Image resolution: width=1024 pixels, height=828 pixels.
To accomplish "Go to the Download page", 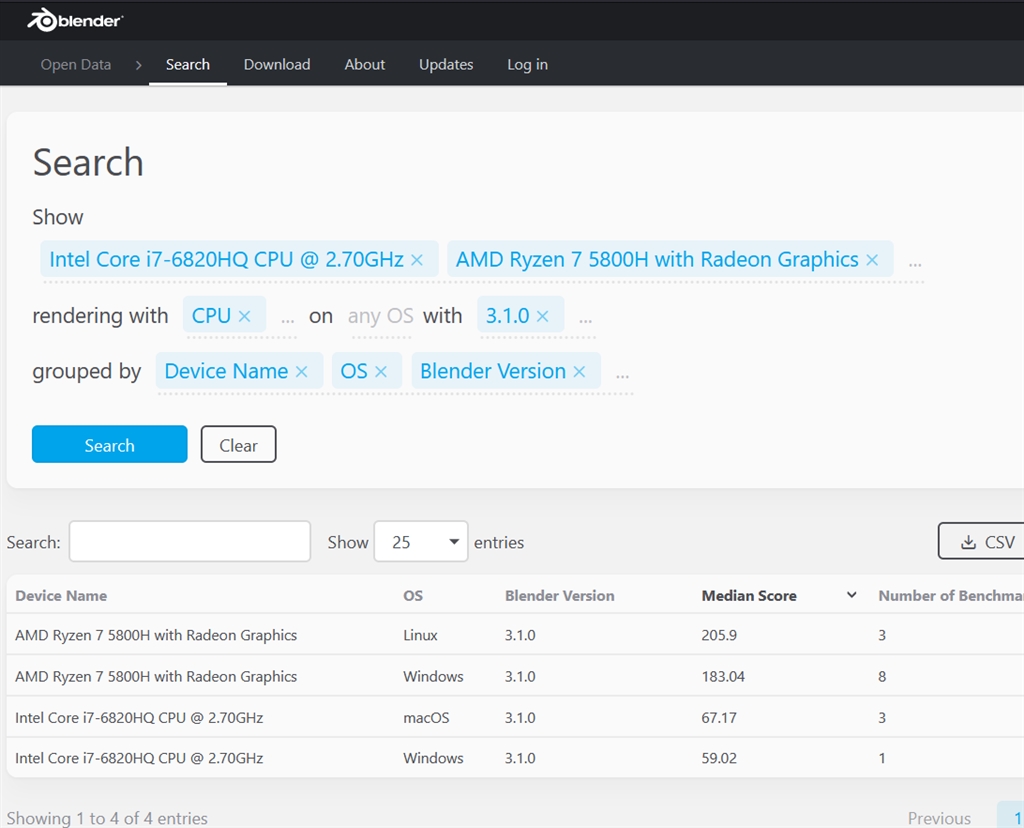I will click(277, 65).
